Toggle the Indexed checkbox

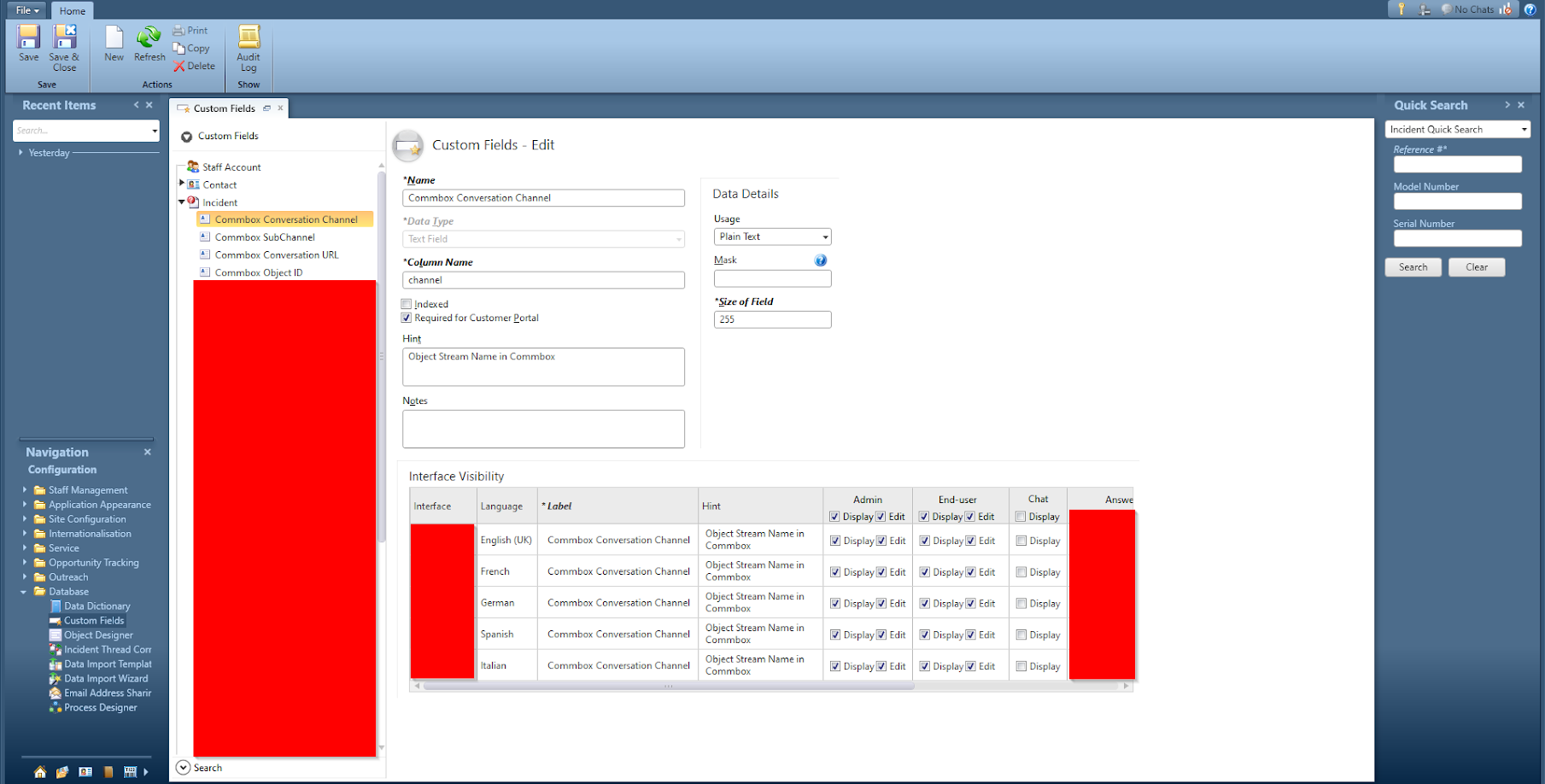click(x=407, y=304)
